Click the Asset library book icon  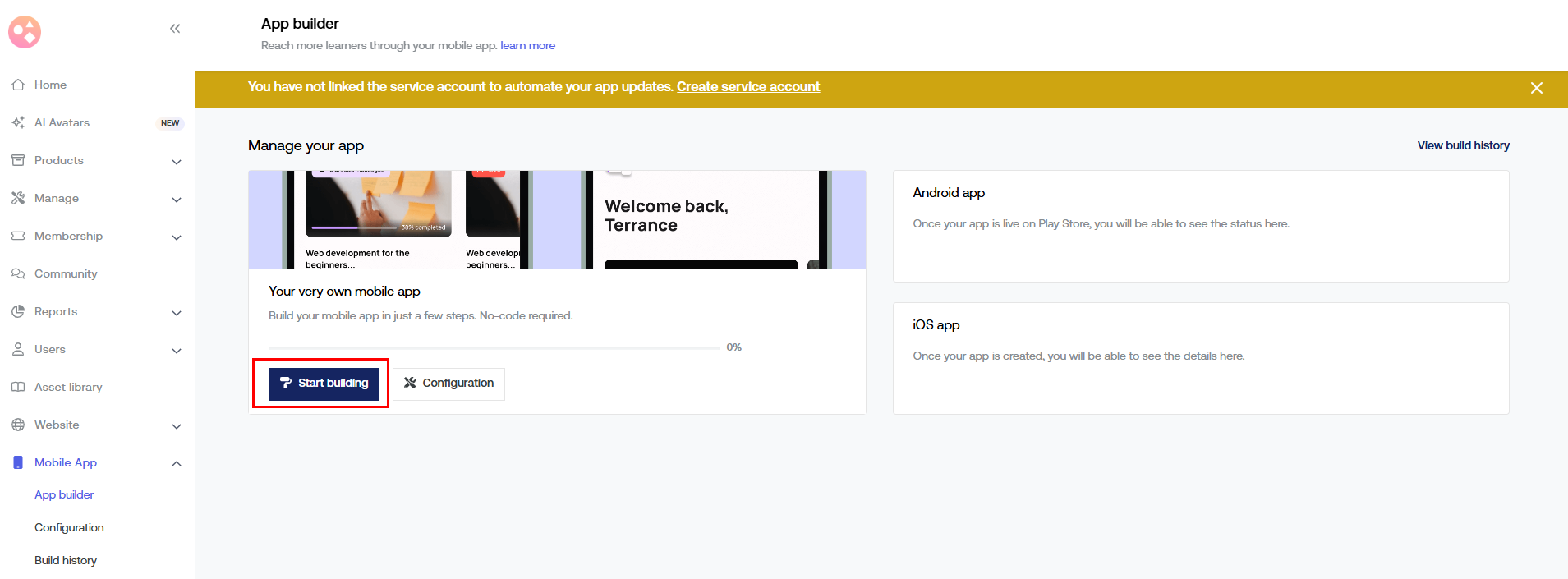(18, 387)
